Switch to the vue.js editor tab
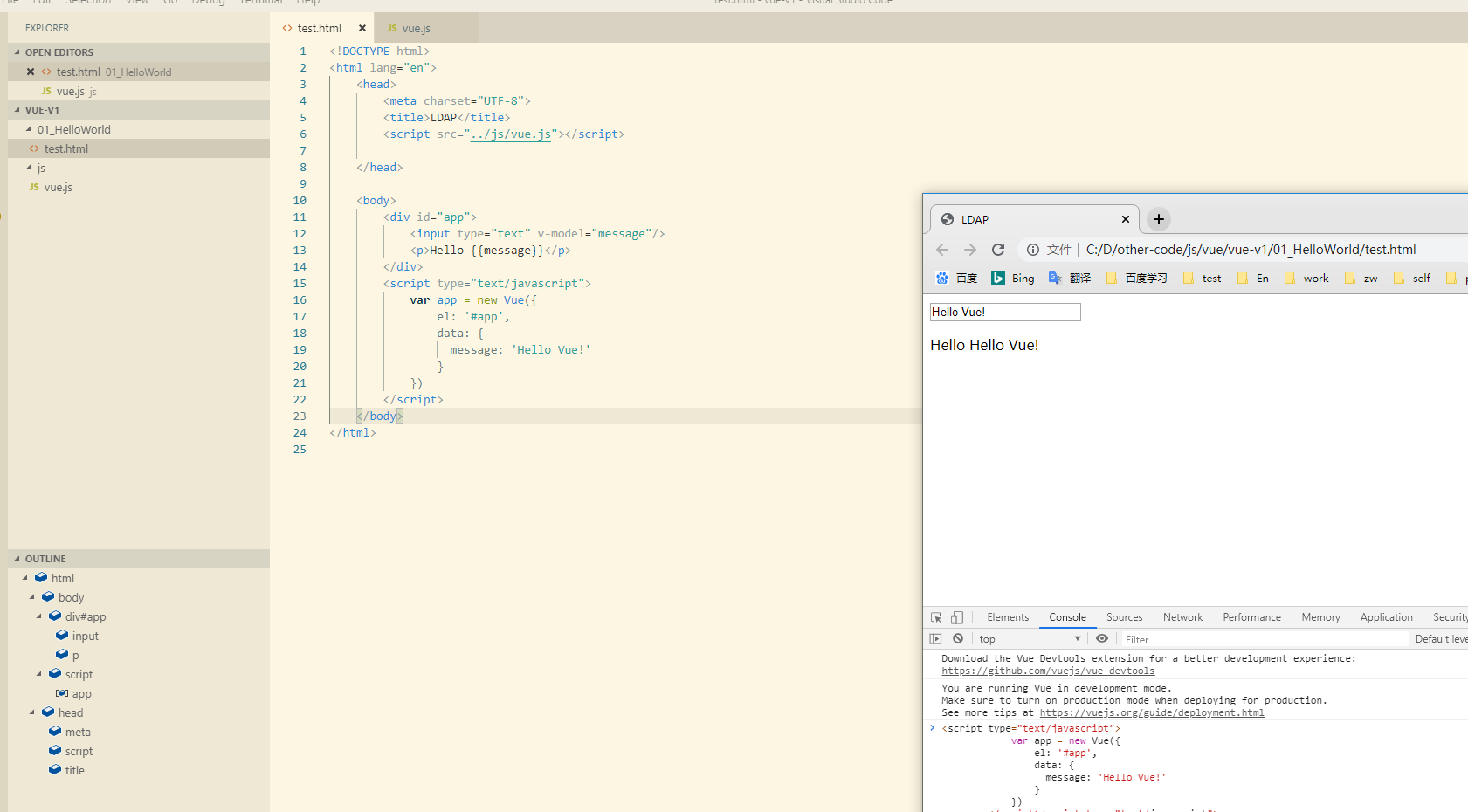The width and height of the screenshot is (1468, 812). (x=416, y=28)
